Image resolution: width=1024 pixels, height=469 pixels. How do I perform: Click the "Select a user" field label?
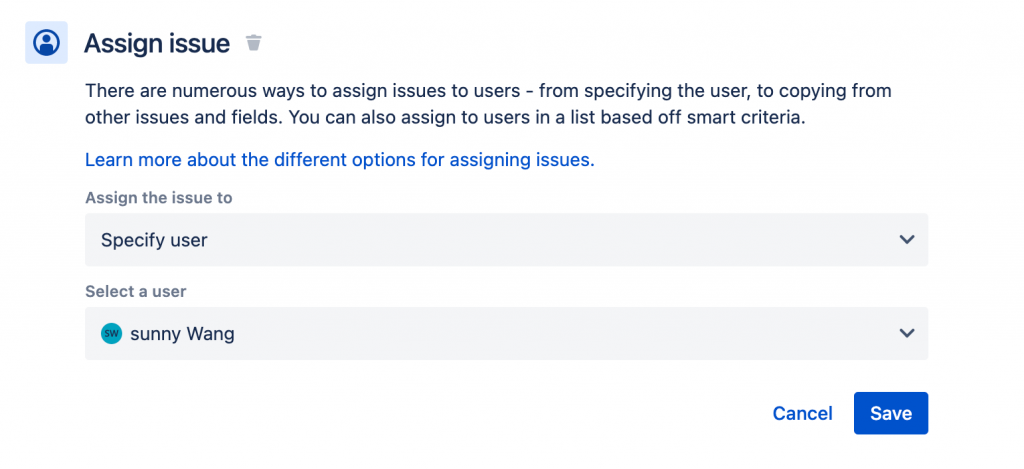point(136,292)
